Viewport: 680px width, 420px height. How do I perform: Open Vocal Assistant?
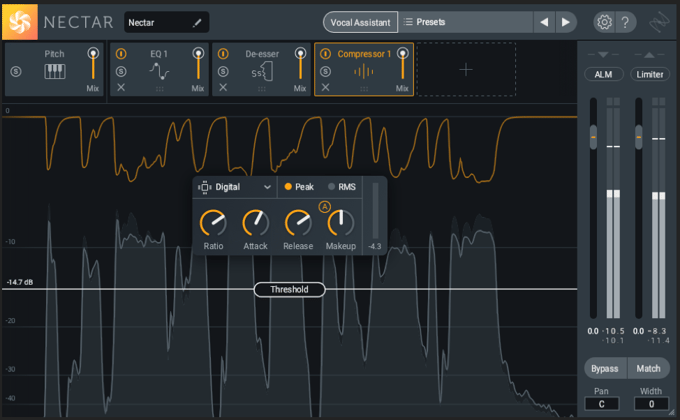(360, 22)
